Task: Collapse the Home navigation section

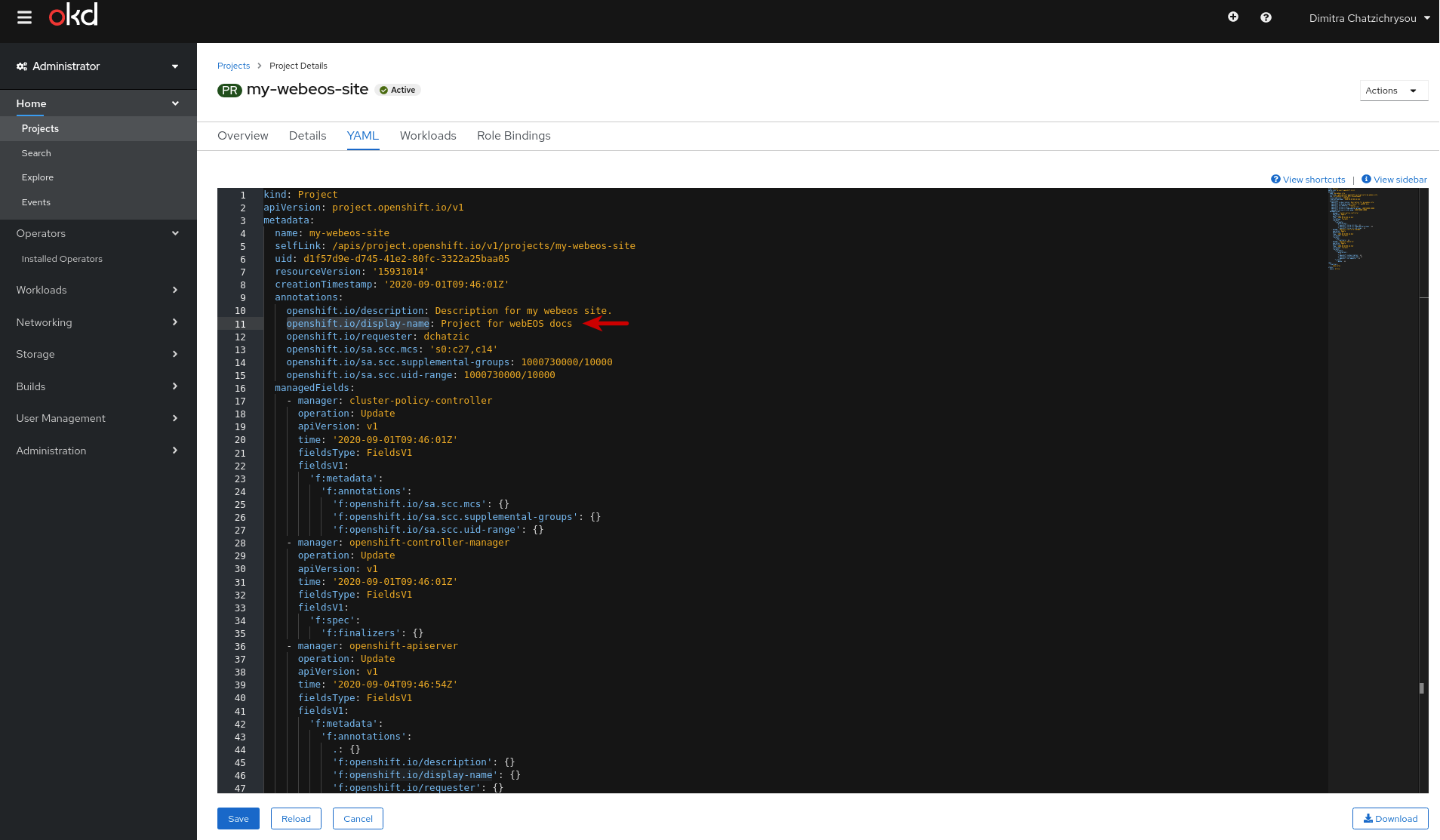Action: coord(98,103)
